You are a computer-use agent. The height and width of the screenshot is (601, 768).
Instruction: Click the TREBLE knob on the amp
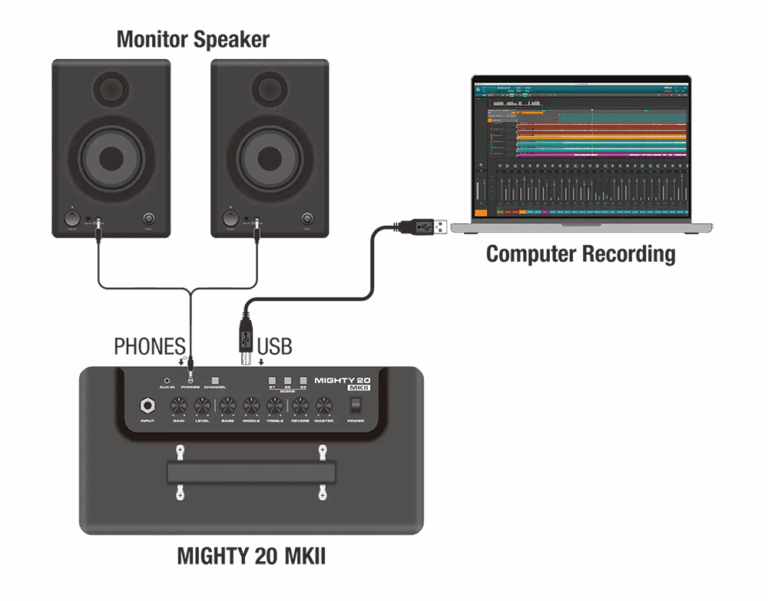[275, 406]
